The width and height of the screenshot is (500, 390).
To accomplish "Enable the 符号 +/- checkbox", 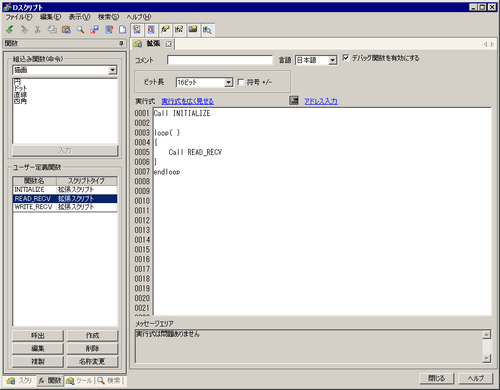I will coord(240,82).
